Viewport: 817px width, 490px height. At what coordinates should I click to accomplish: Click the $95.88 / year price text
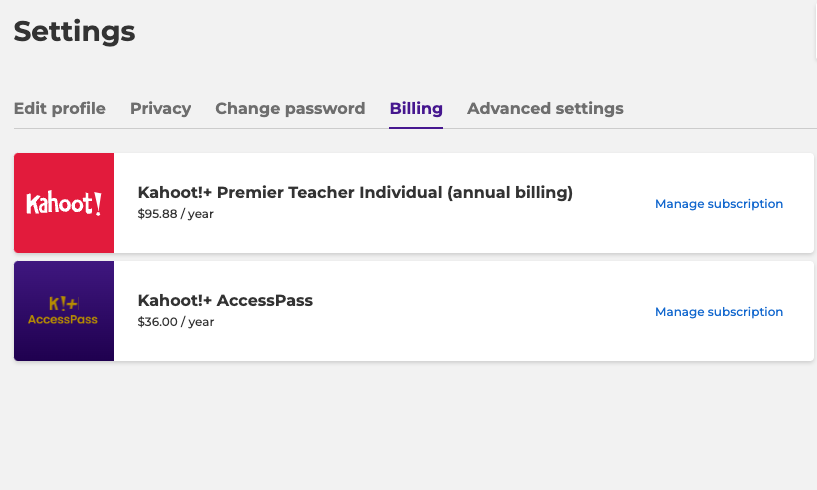[x=176, y=214]
